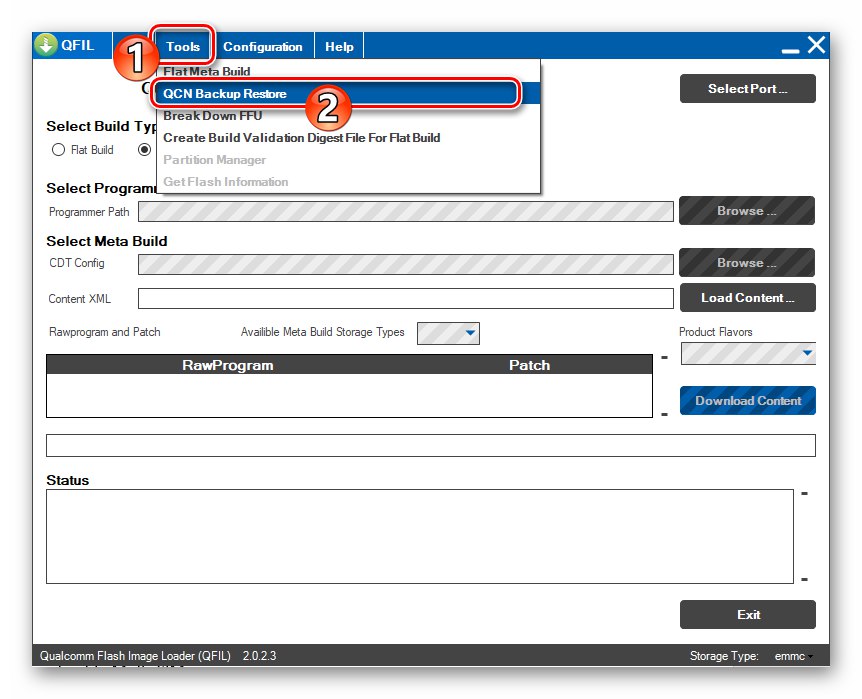
Task: Click the download progress bar
Action: pos(430,445)
